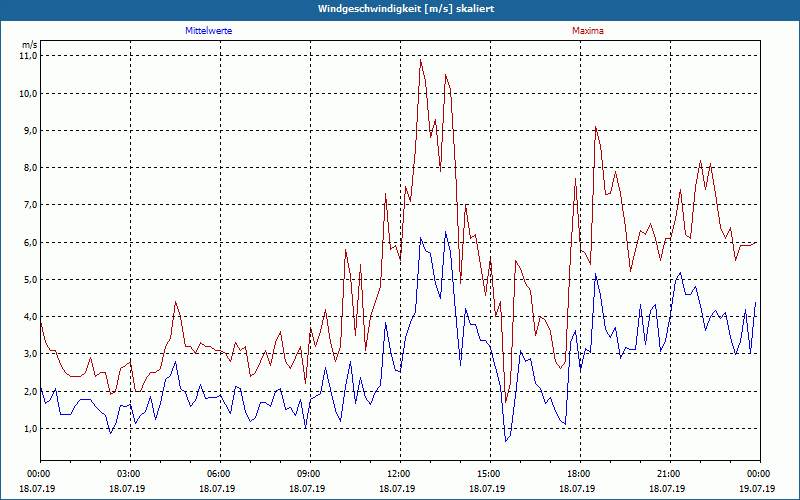Click the lowest dip of blue Mittelwerte line
The image size is (800, 500).
[x=506, y=441]
